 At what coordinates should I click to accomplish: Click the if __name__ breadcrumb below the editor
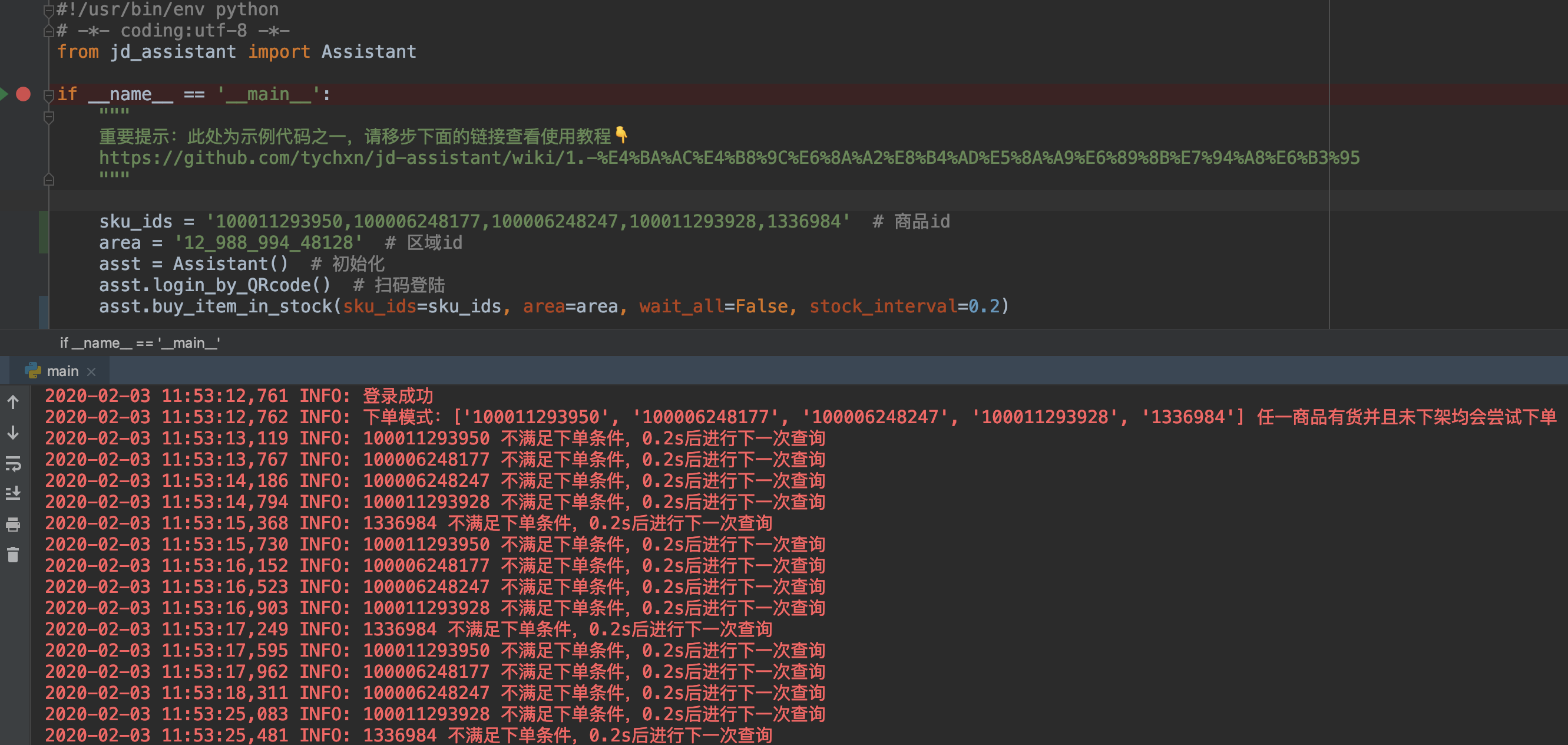pos(138,342)
